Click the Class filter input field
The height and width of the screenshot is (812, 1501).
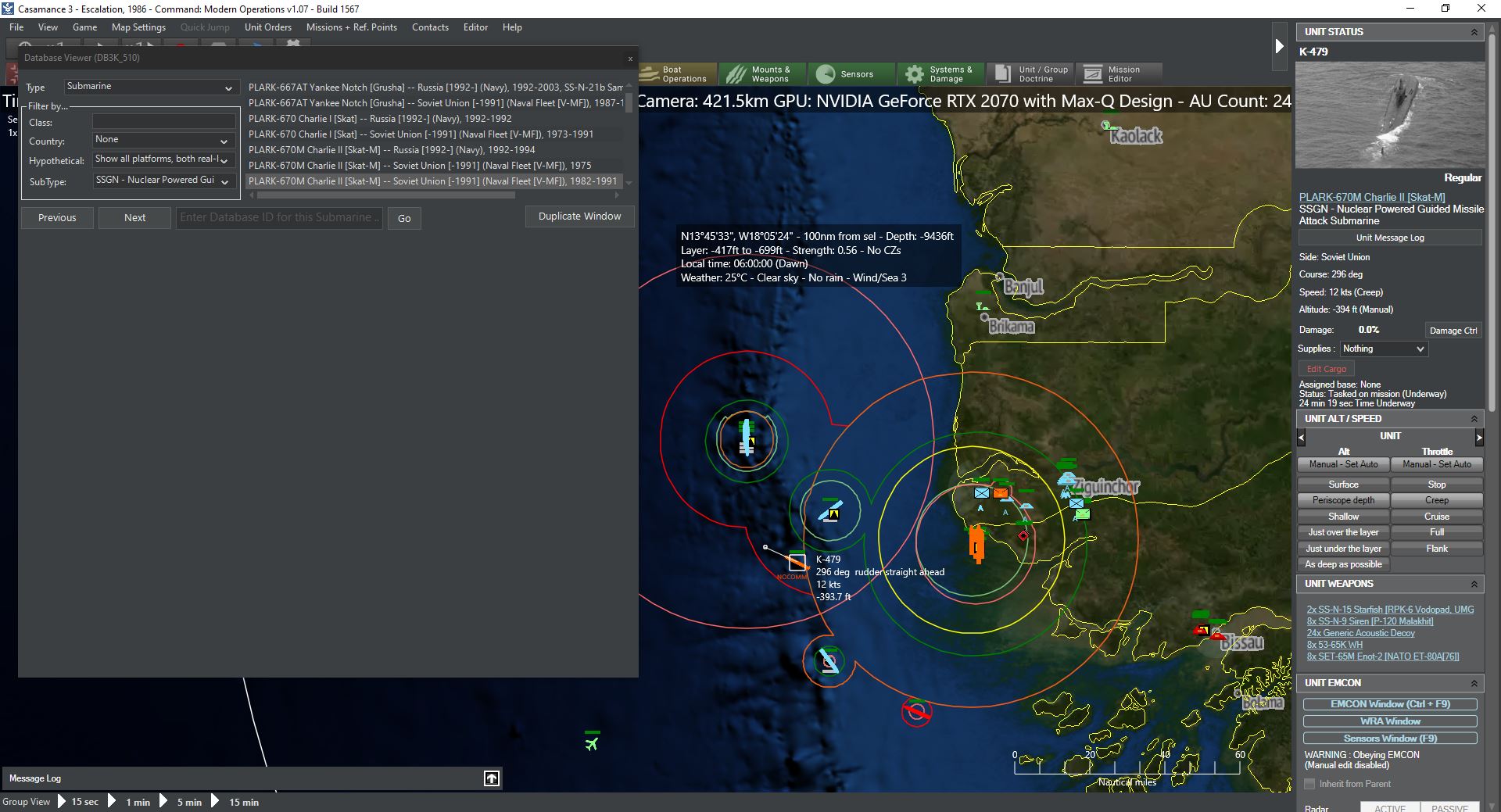pos(163,122)
